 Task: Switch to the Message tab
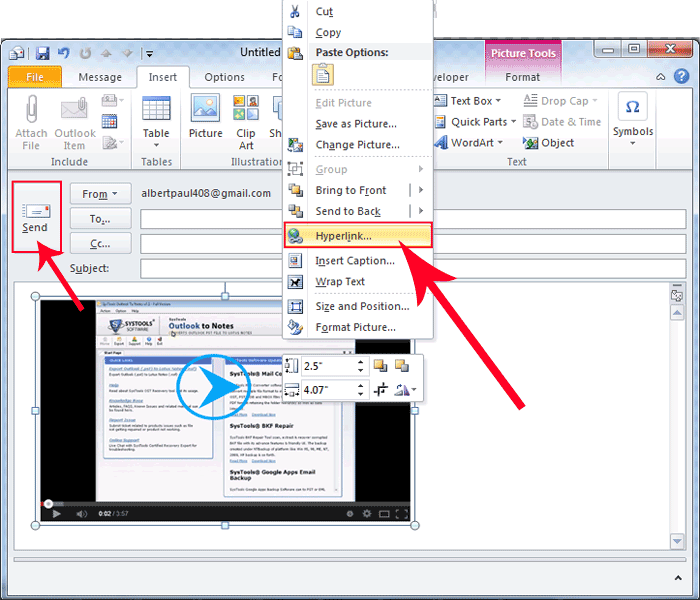pyautogui.click(x=100, y=77)
